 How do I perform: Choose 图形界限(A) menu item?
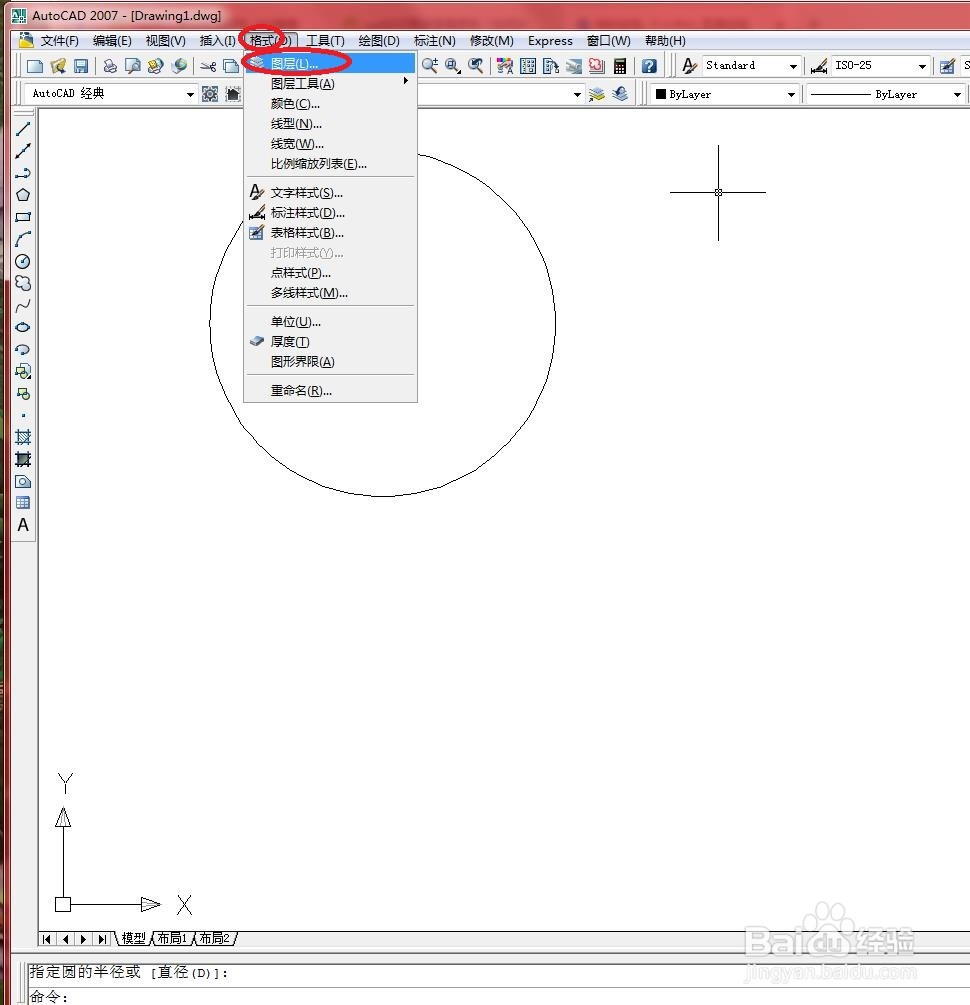coord(330,361)
